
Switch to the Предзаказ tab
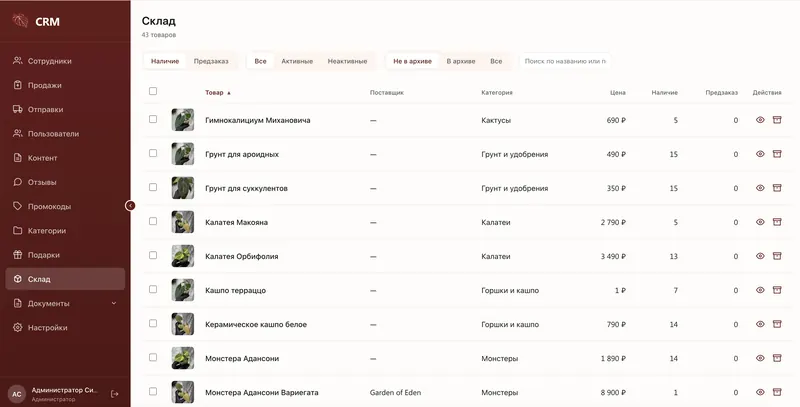click(211, 61)
